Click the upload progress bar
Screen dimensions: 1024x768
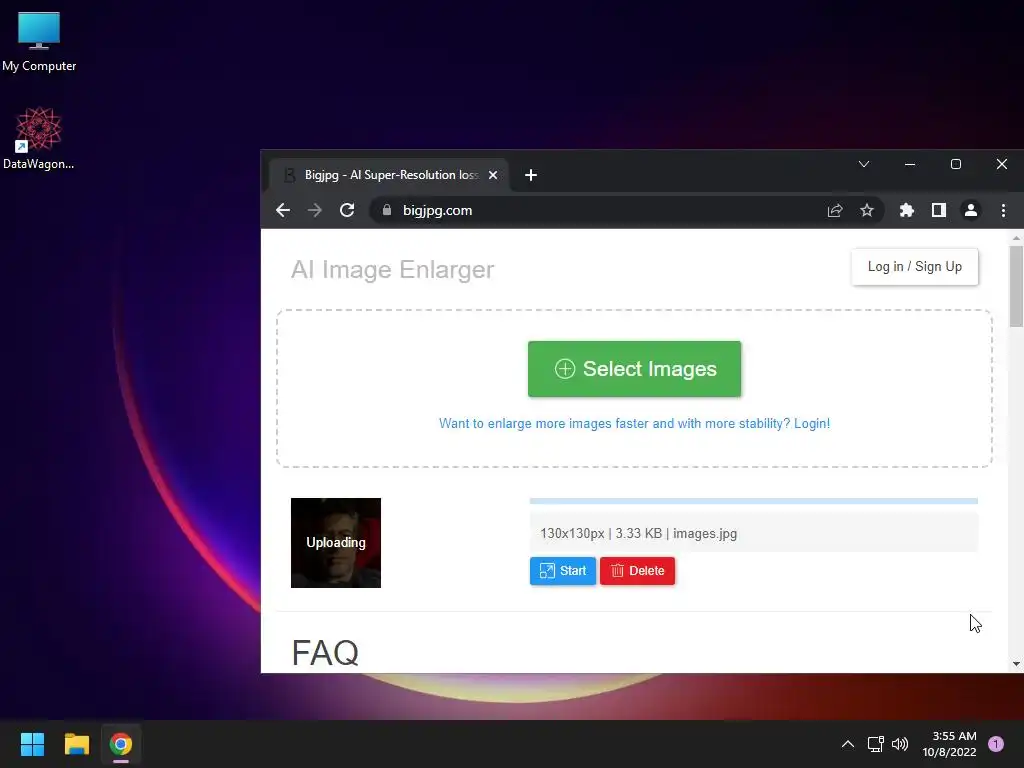coord(754,501)
